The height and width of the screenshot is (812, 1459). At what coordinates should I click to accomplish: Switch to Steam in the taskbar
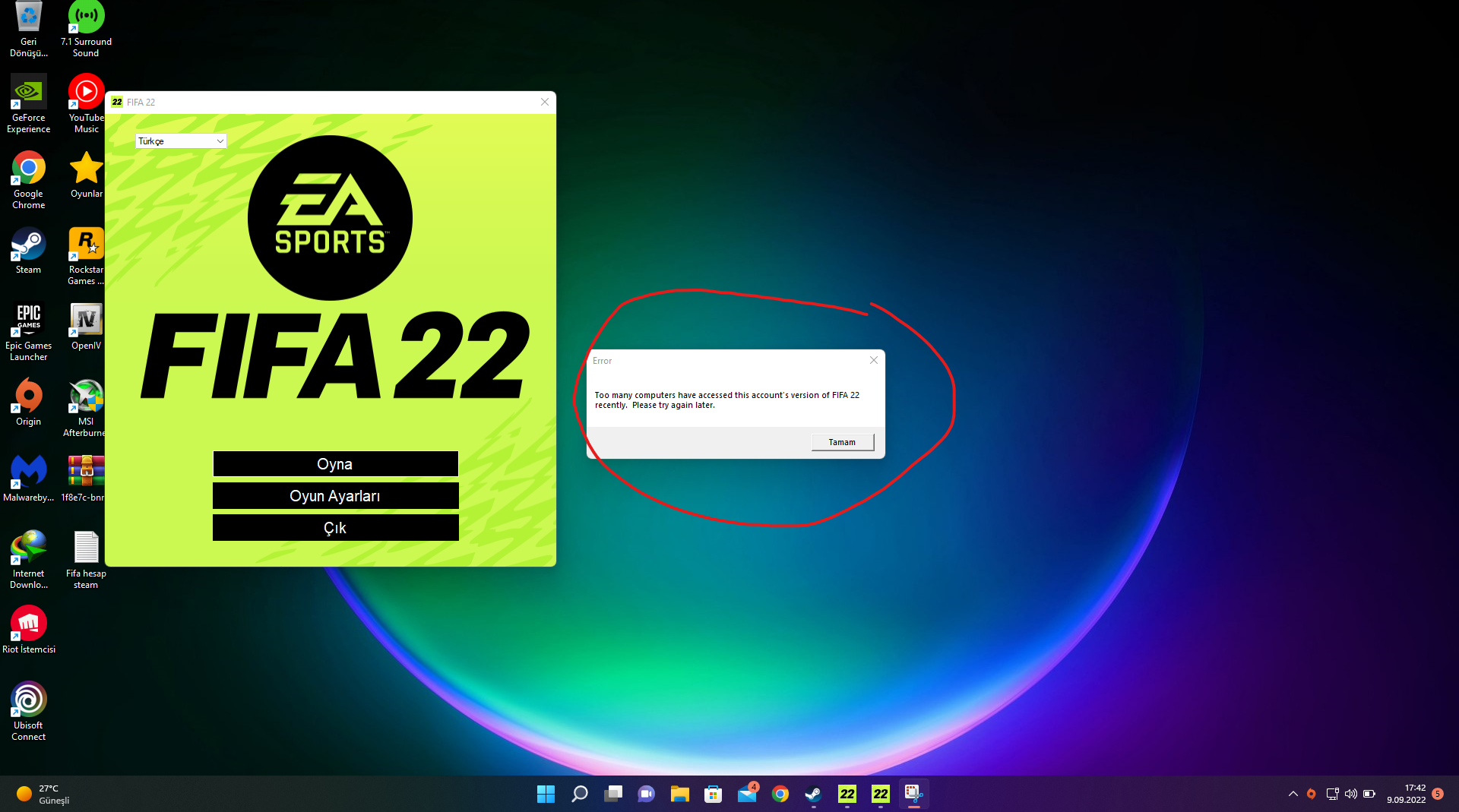[814, 794]
